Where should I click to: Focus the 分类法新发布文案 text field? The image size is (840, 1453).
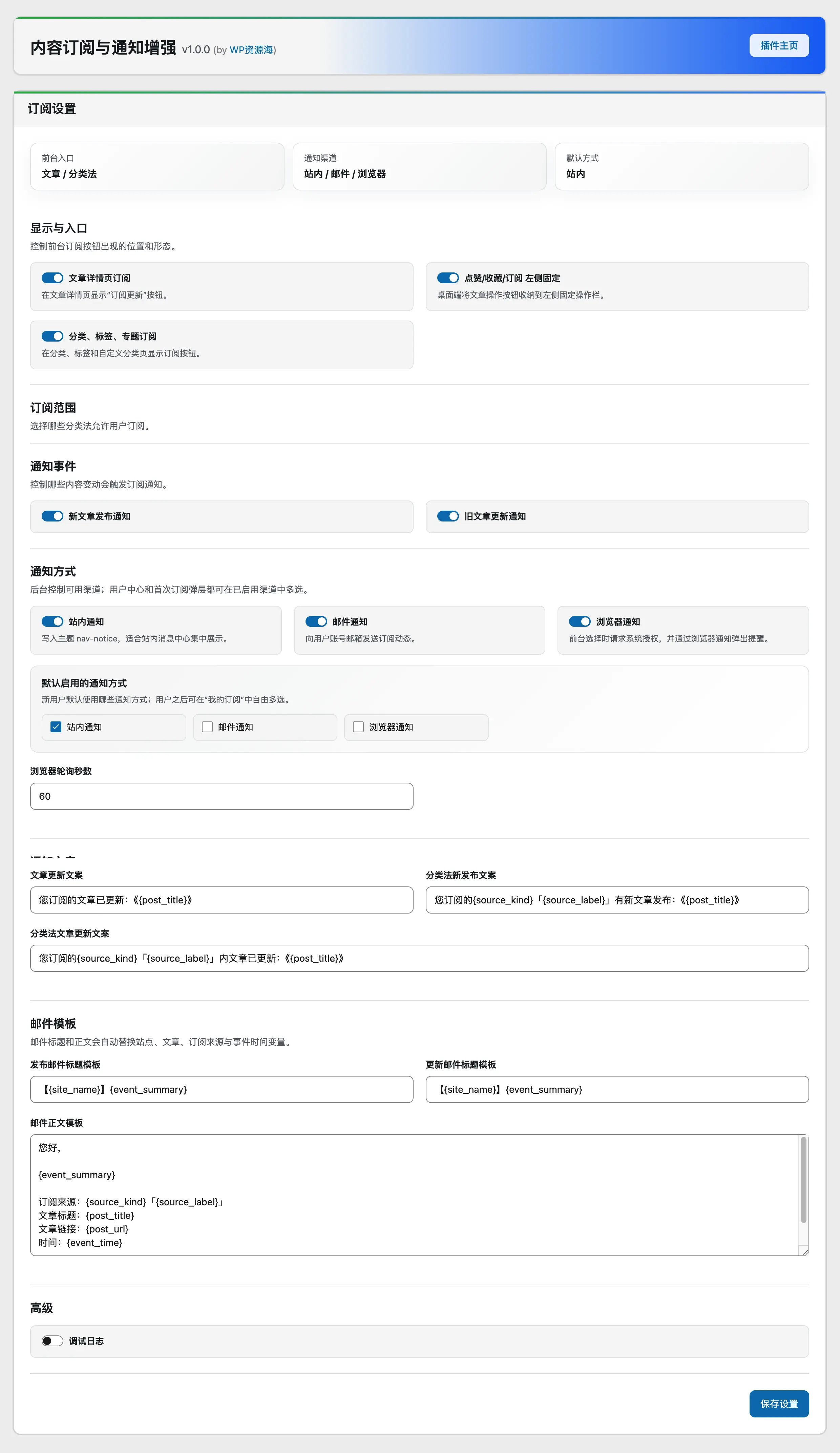click(x=617, y=900)
